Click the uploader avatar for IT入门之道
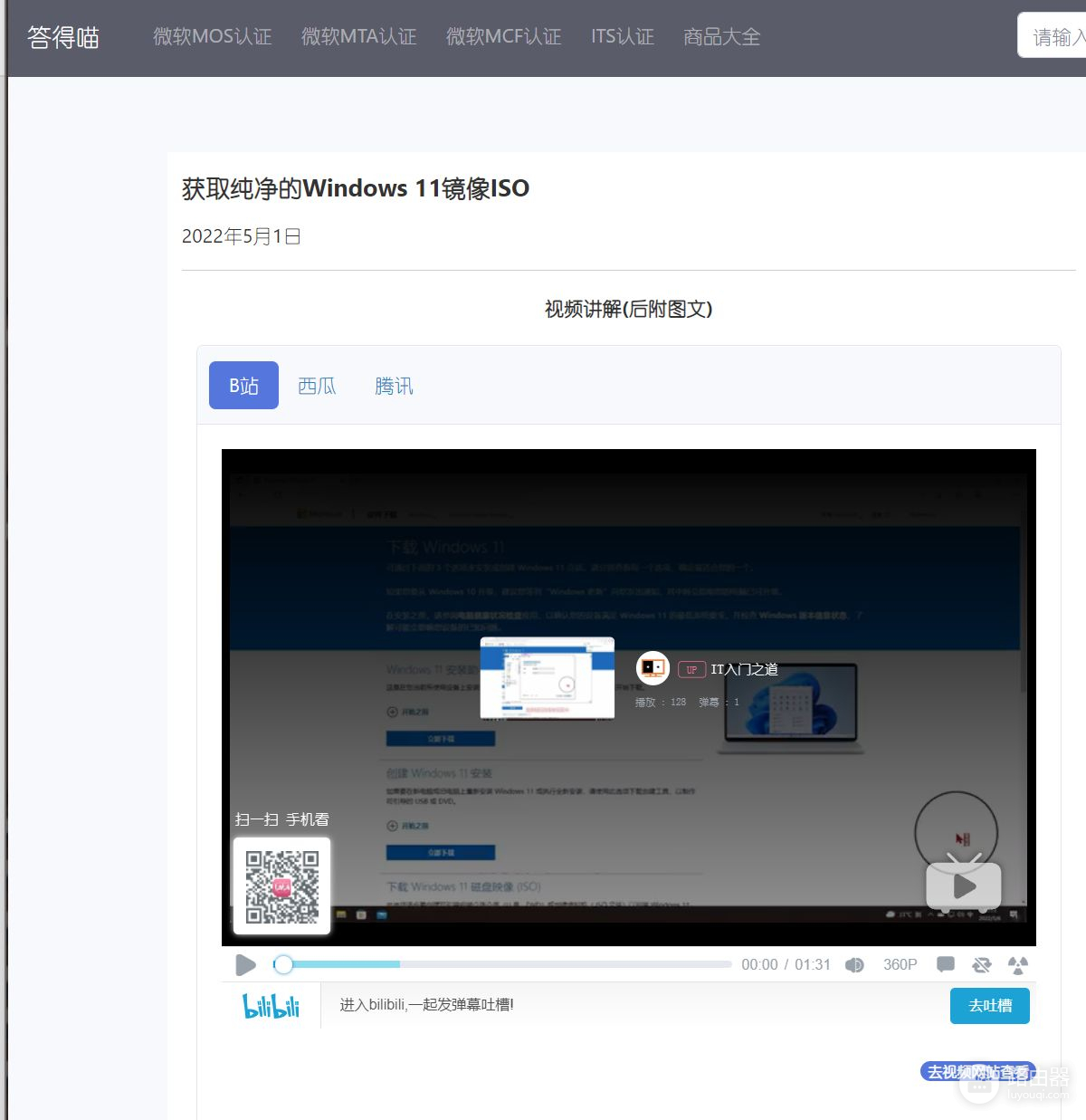This screenshot has height=1120, width=1086. tap(653, 669)
